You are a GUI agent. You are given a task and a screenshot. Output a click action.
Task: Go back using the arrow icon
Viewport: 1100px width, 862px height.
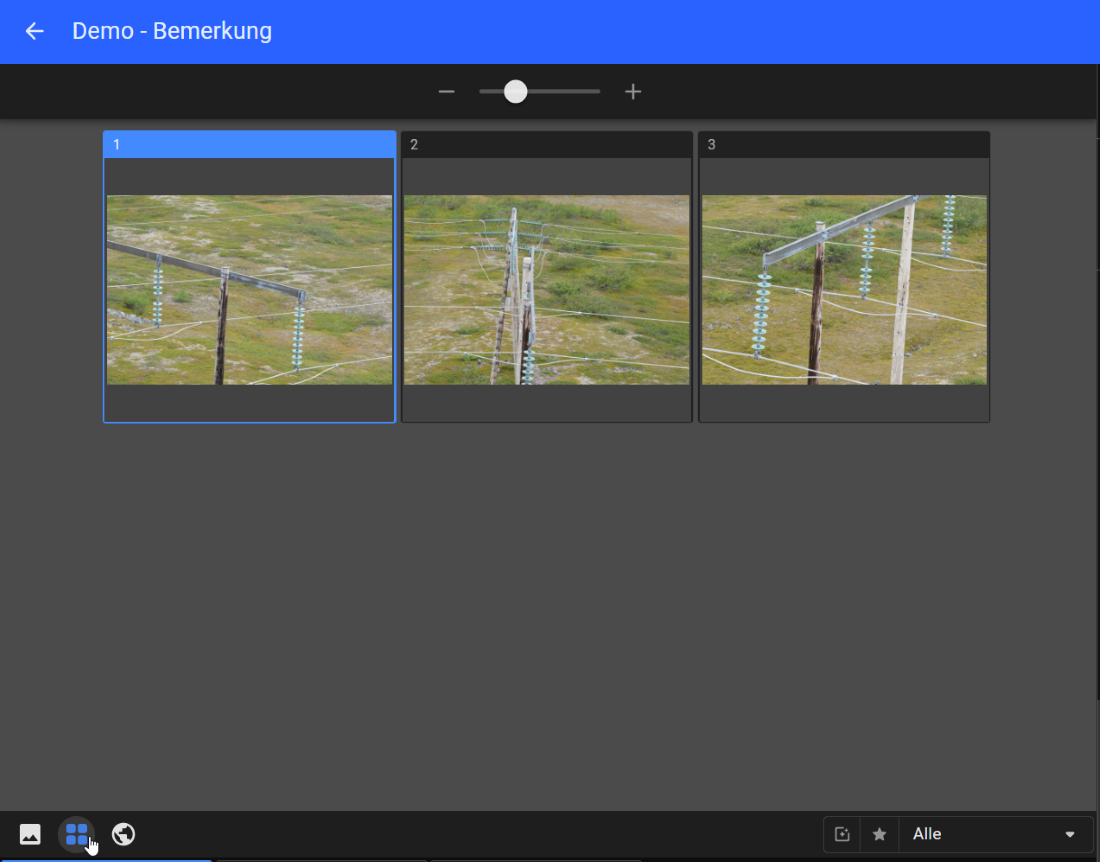point(35,31)
